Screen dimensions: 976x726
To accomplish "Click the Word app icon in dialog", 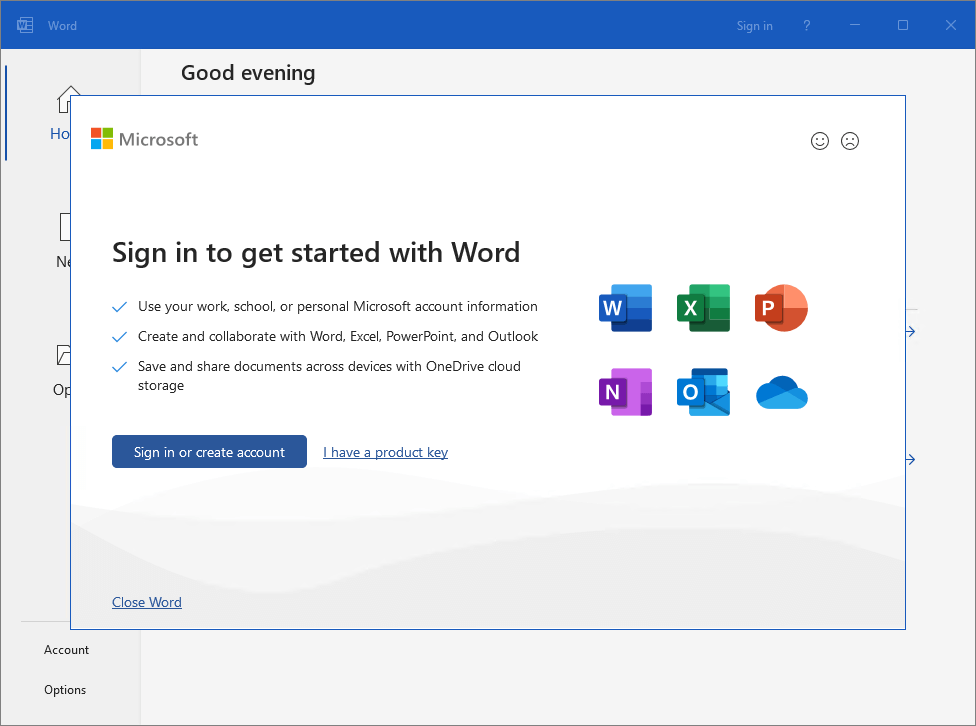I will tap(625, 308).
